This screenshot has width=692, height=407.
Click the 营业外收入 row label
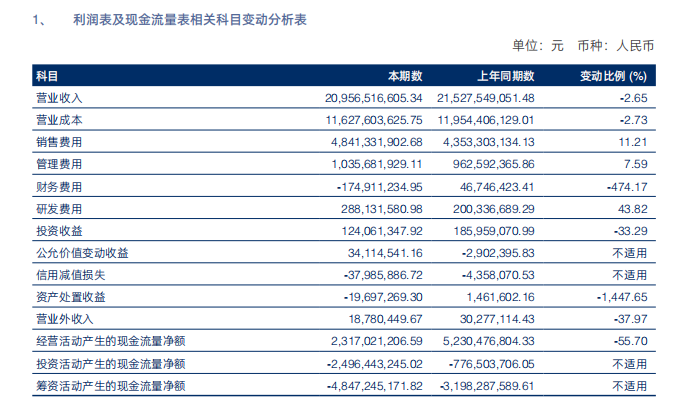coord(65,319)
